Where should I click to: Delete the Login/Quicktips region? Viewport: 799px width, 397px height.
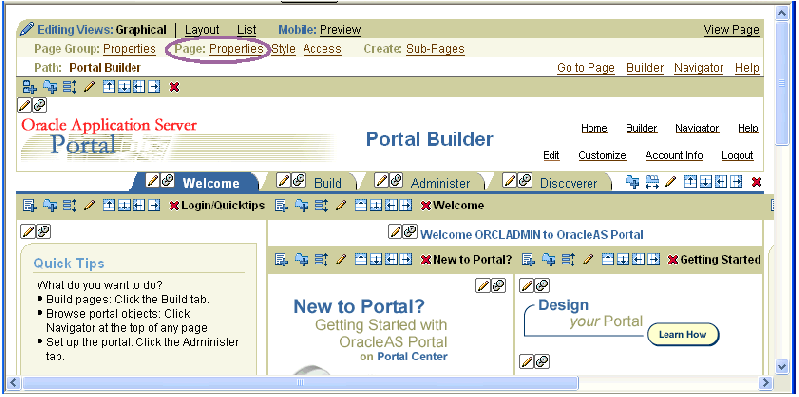[x=174, y=206]
